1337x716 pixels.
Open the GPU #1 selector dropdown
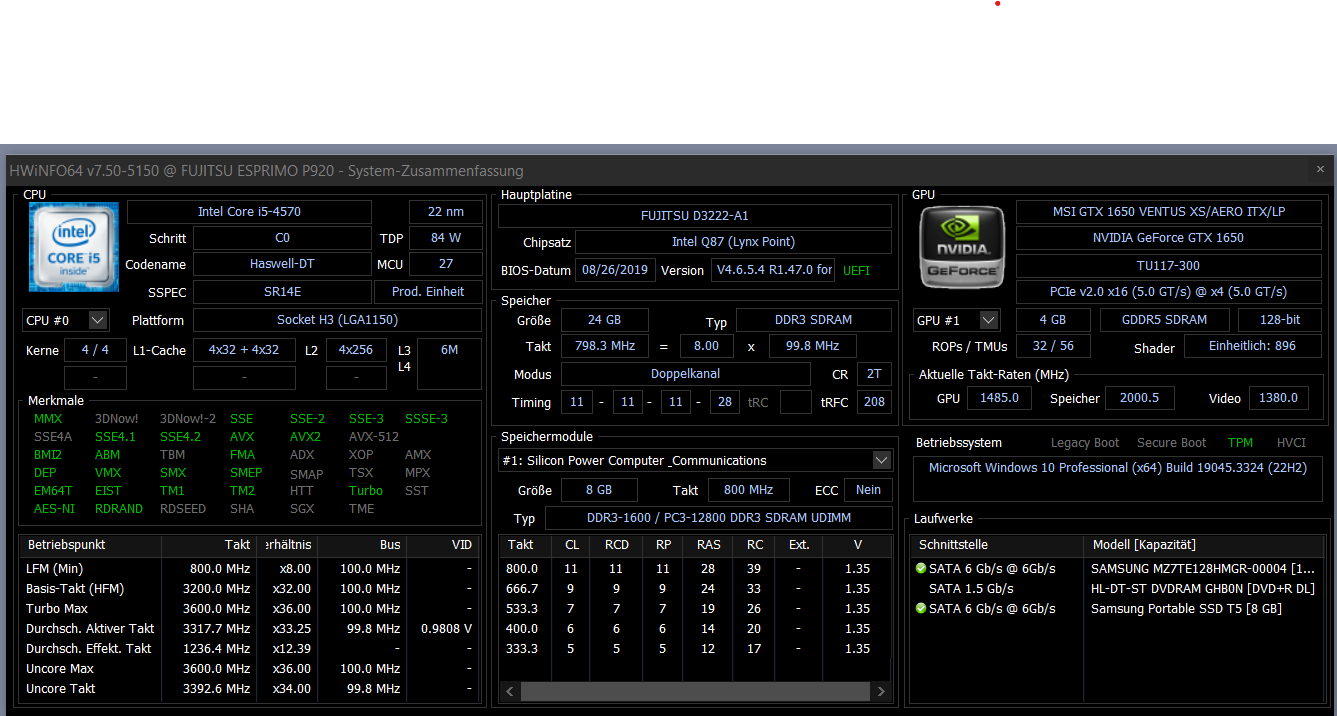point(988,320)
